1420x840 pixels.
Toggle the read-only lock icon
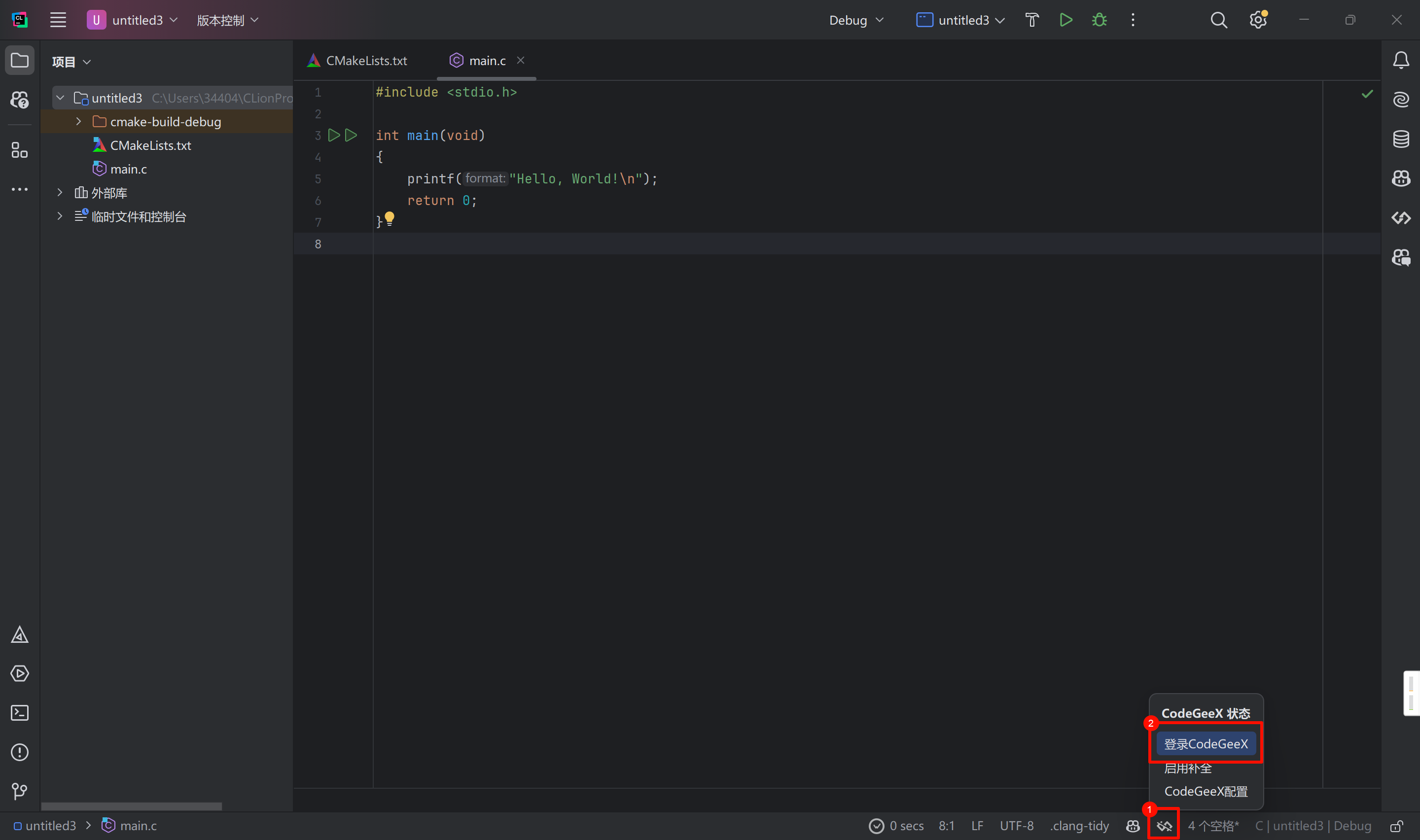(x=1396, y=826)
